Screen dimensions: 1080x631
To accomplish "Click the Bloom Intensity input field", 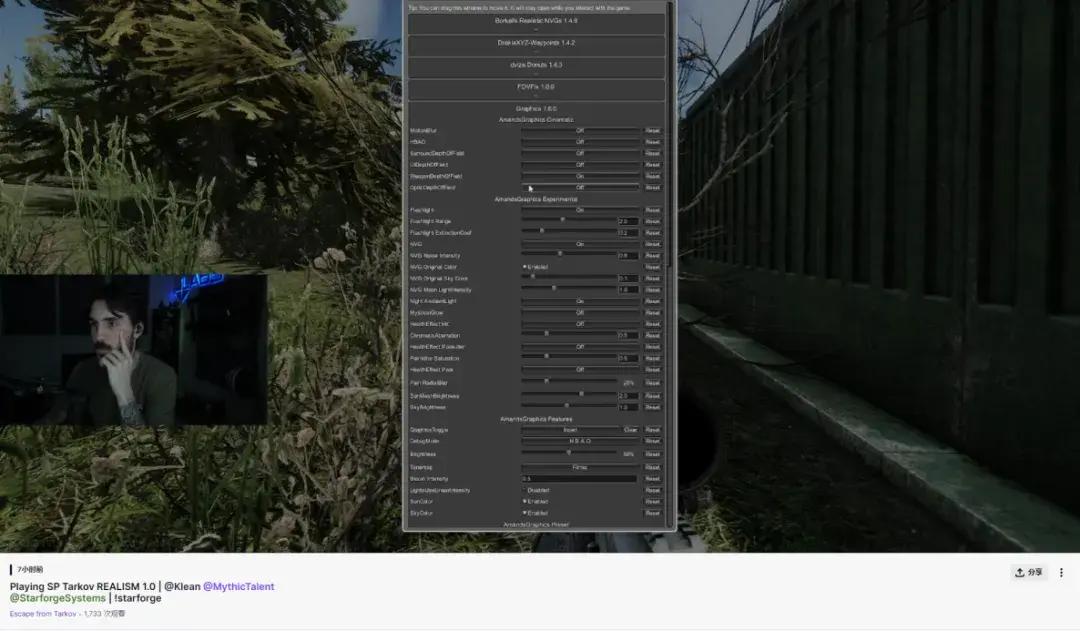I will tap(579, 479).
